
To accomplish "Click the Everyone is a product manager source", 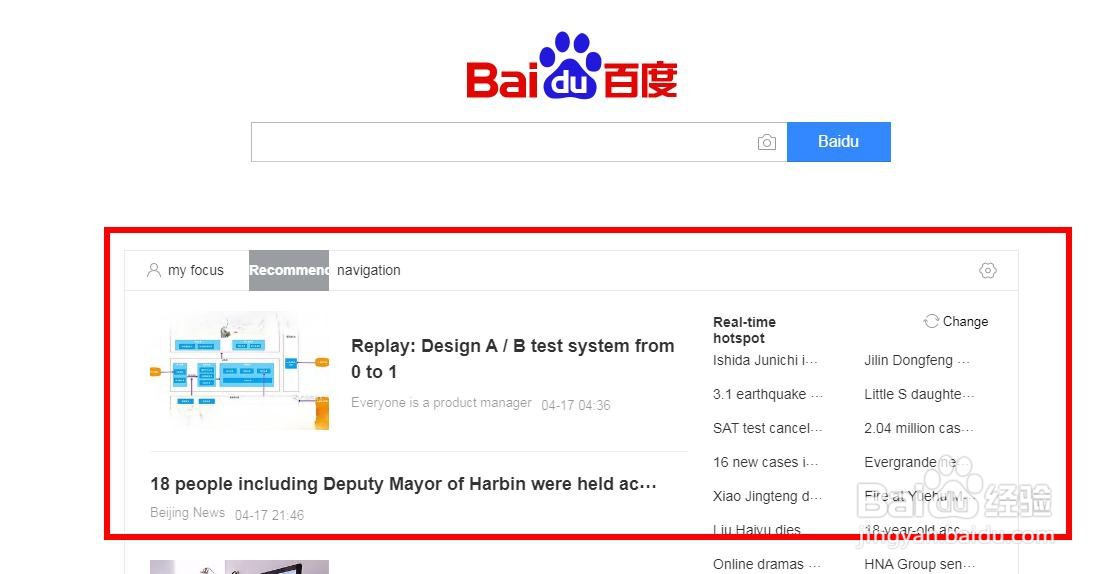I will click(441, 403).
